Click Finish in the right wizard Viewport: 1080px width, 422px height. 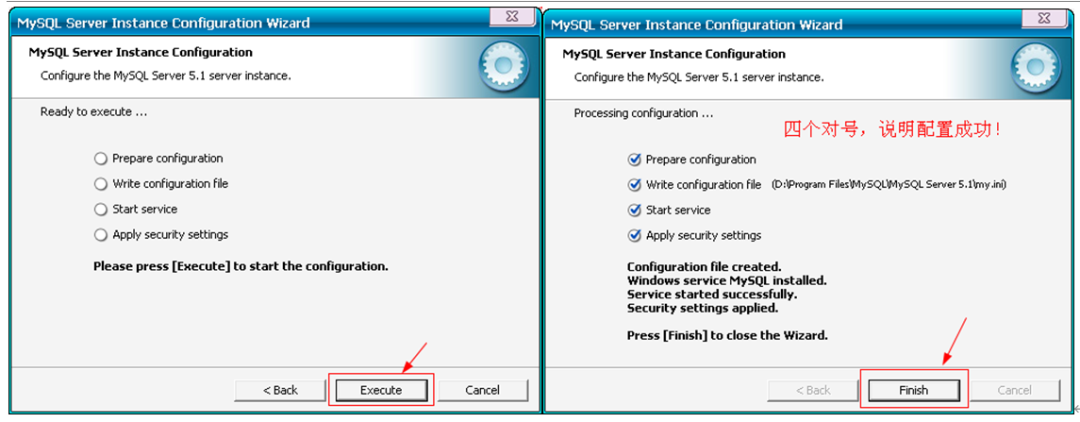tap(913, 390)
